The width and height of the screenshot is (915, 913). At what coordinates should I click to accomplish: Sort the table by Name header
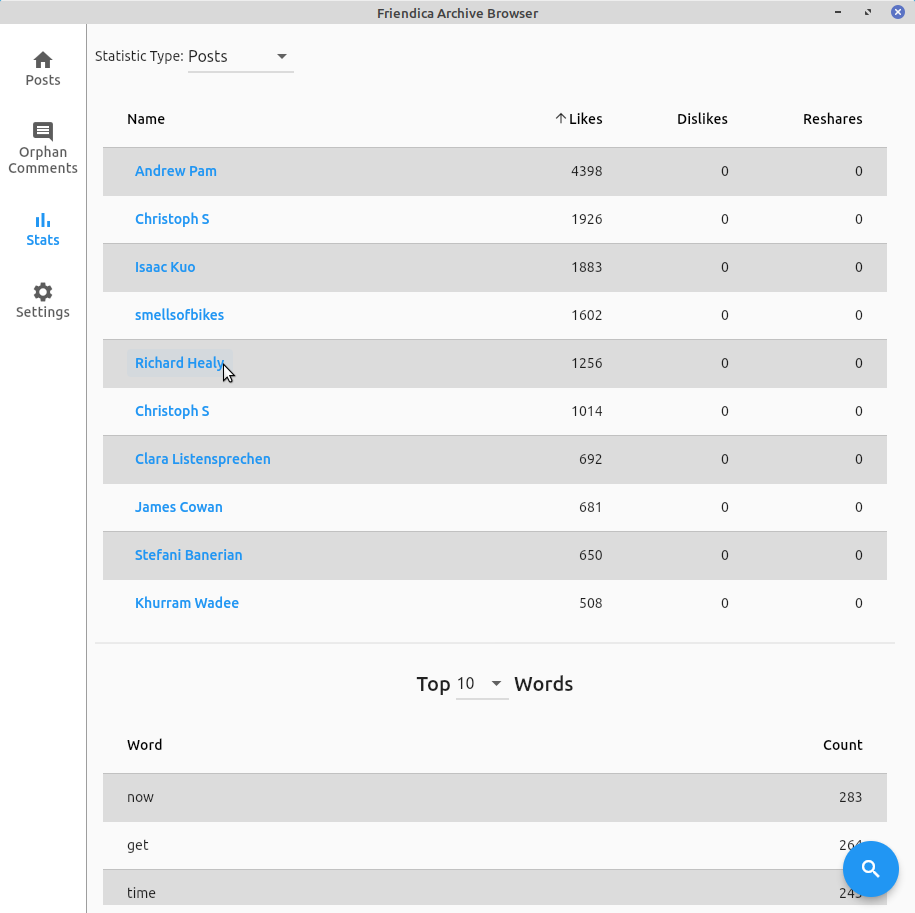pos(146,119)
